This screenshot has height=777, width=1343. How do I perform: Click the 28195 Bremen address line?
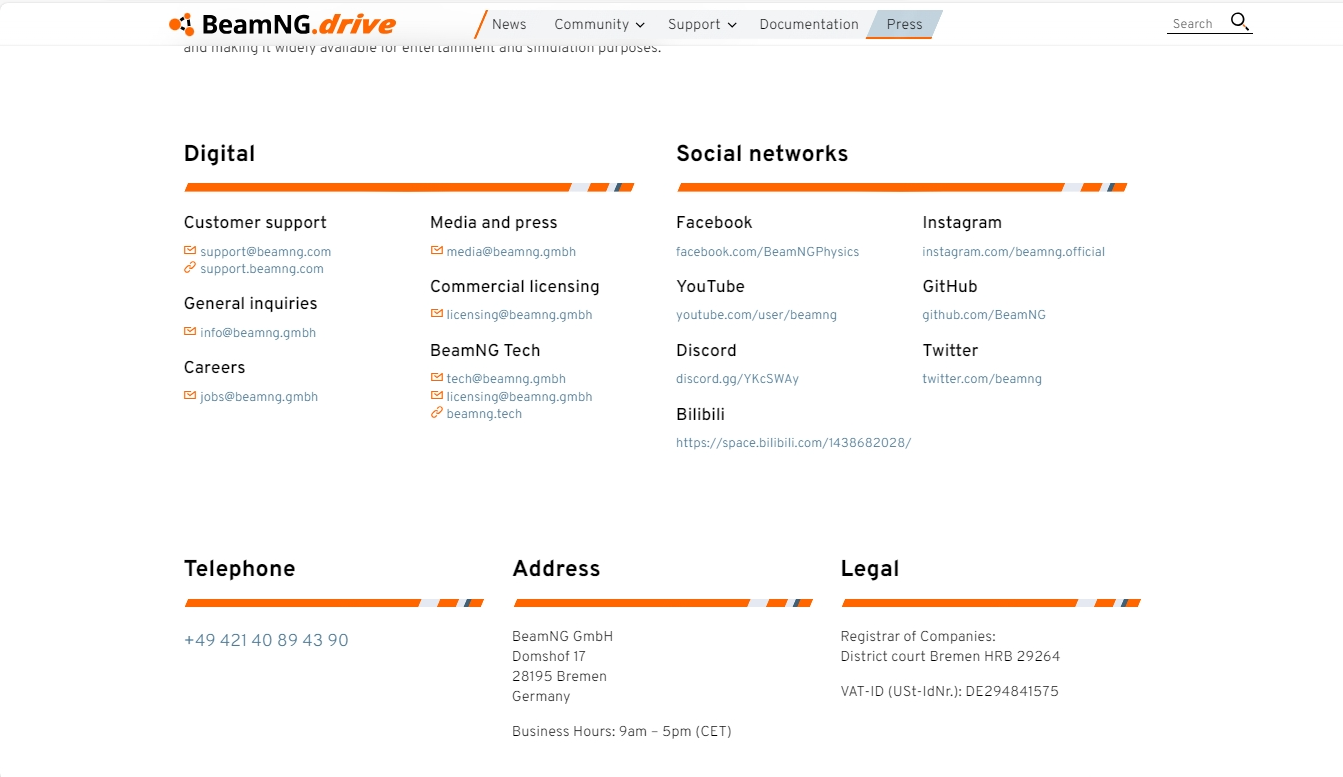pos(559,677)
